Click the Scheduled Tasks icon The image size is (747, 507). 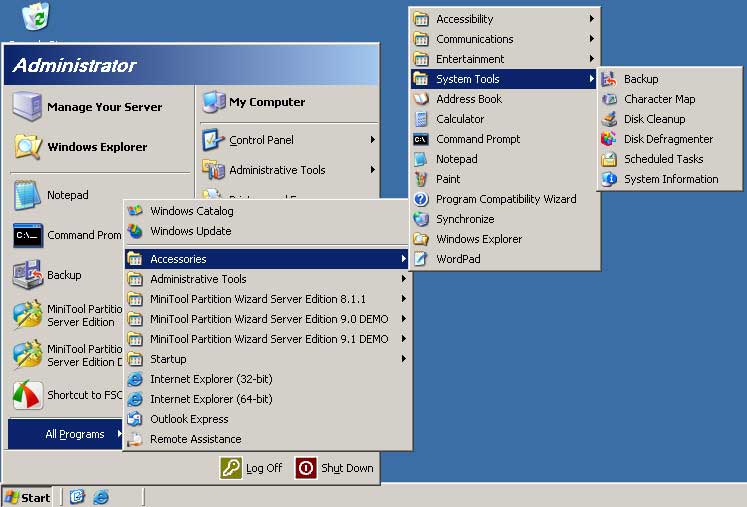609,159
